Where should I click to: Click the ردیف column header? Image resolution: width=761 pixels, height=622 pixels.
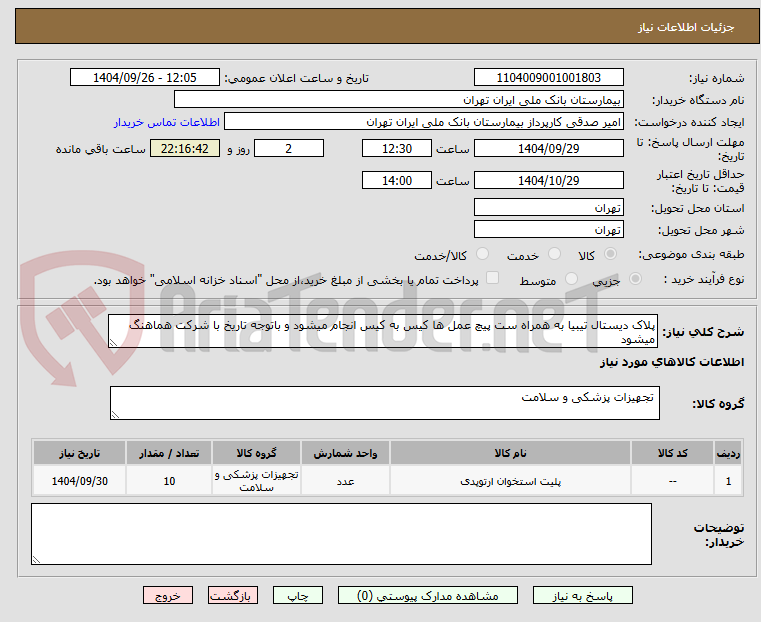pos(728,453)
